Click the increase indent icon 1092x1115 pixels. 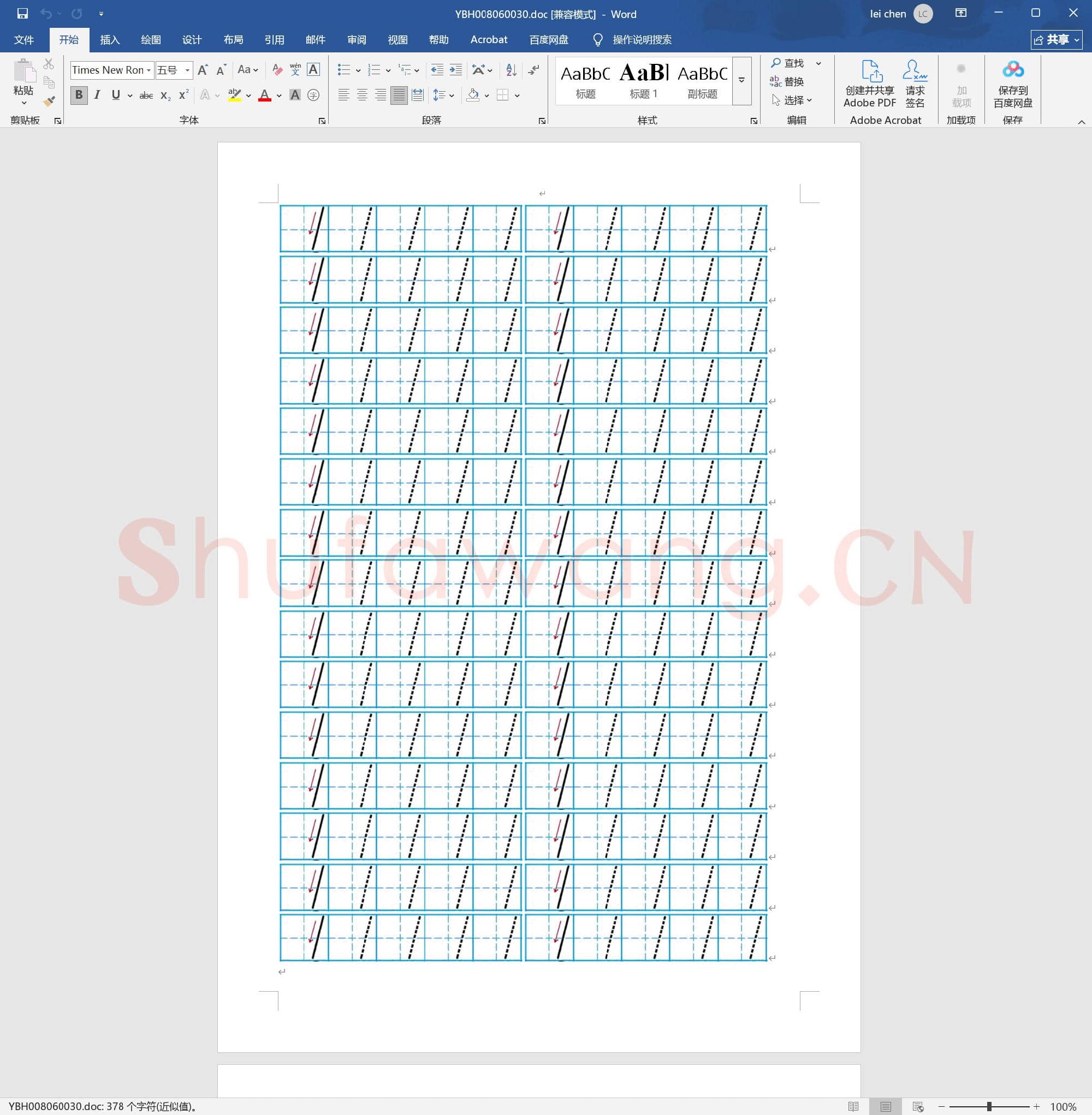(455, 70)
